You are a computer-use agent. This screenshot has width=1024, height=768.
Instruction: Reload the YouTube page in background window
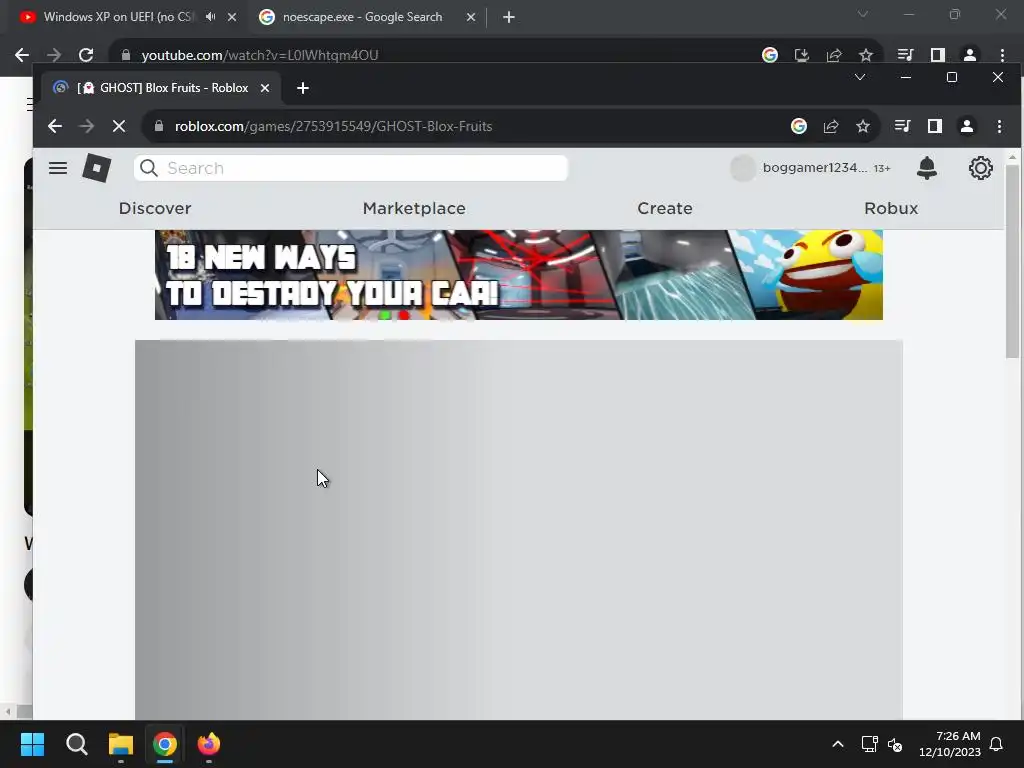click(86, 55)
